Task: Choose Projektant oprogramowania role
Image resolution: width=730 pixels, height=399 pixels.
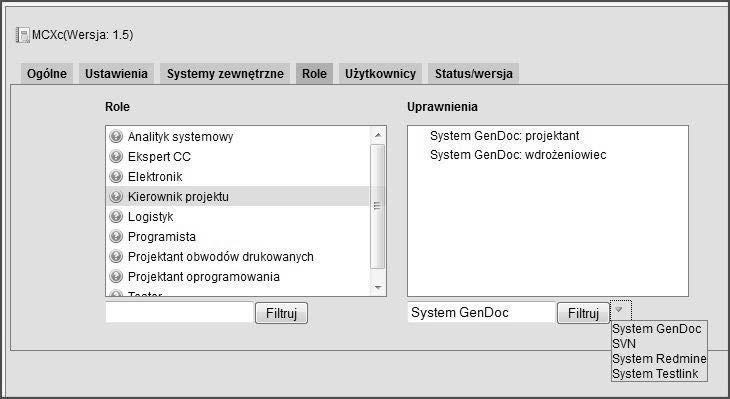Action: [x=237, y=277]
